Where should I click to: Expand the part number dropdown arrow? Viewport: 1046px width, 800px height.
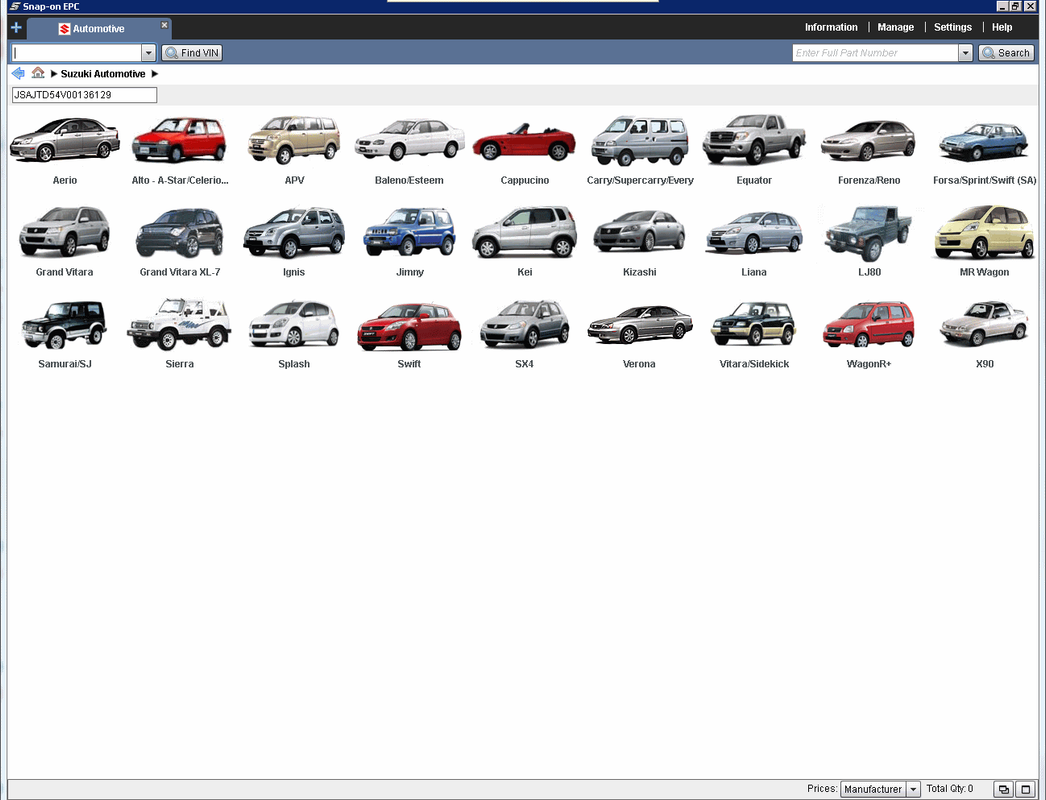tap(965, 53)
